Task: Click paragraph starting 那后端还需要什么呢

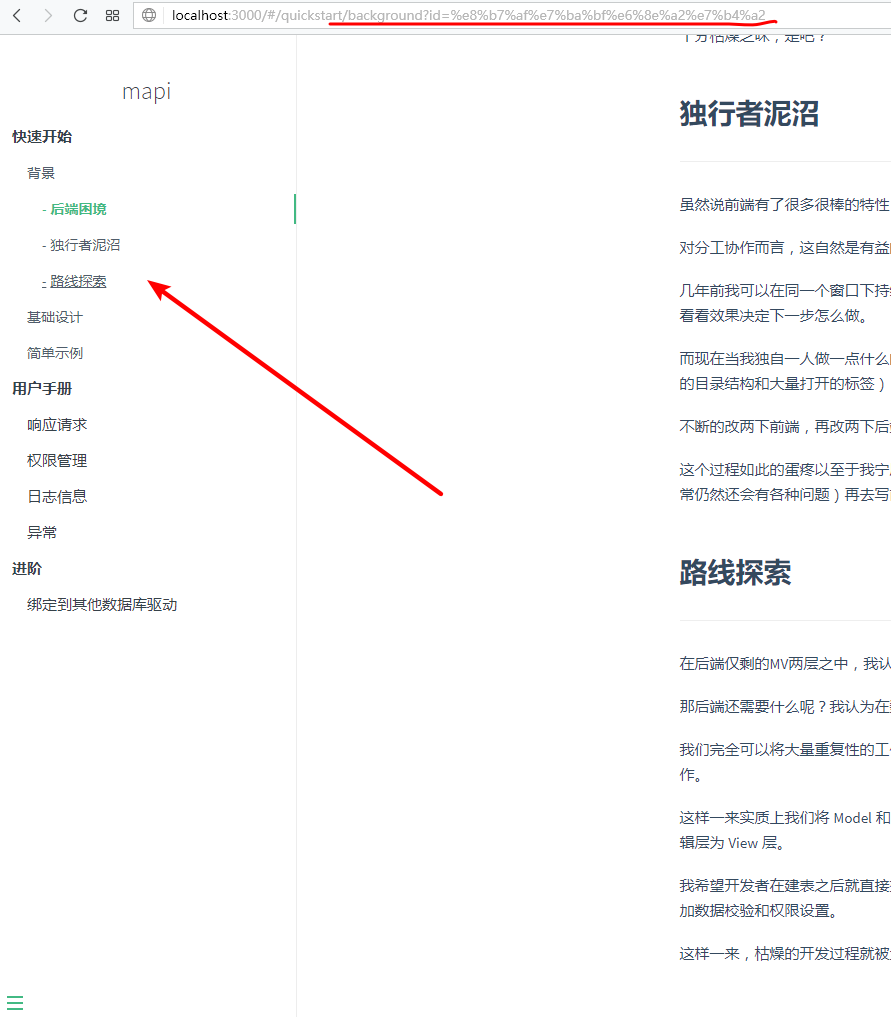Action: (x=785, y=706)
